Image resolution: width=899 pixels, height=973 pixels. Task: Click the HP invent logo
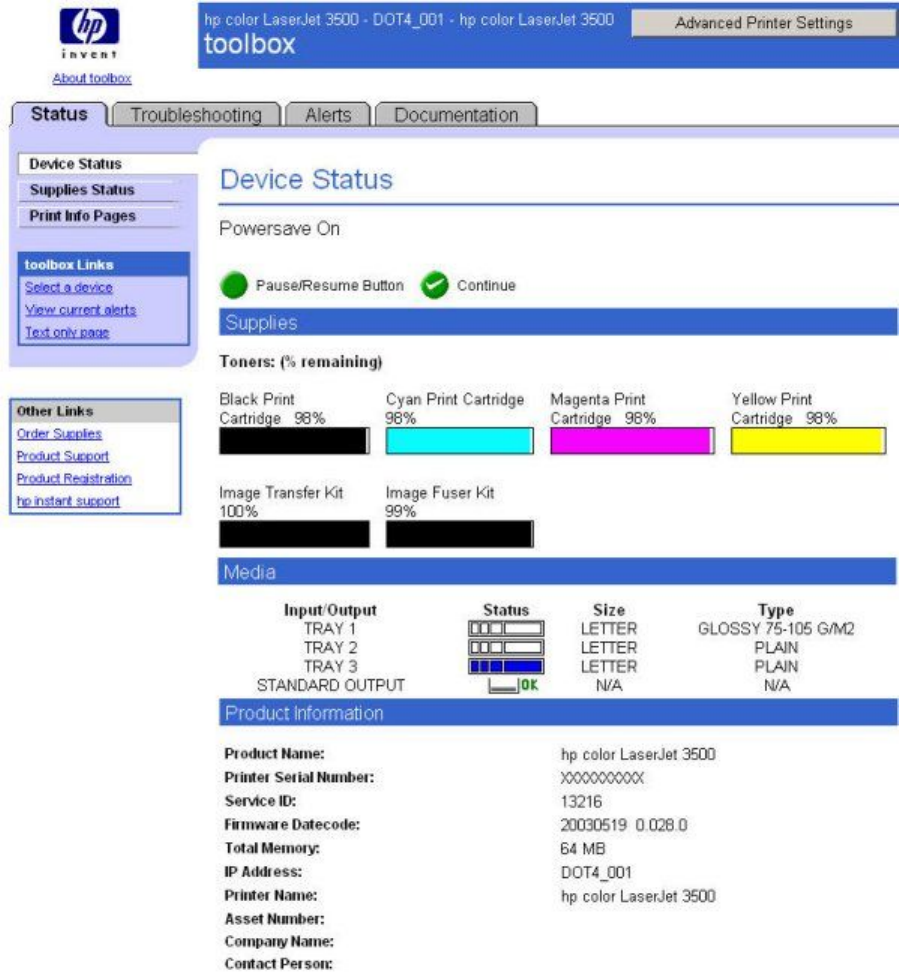pos(89,34)
